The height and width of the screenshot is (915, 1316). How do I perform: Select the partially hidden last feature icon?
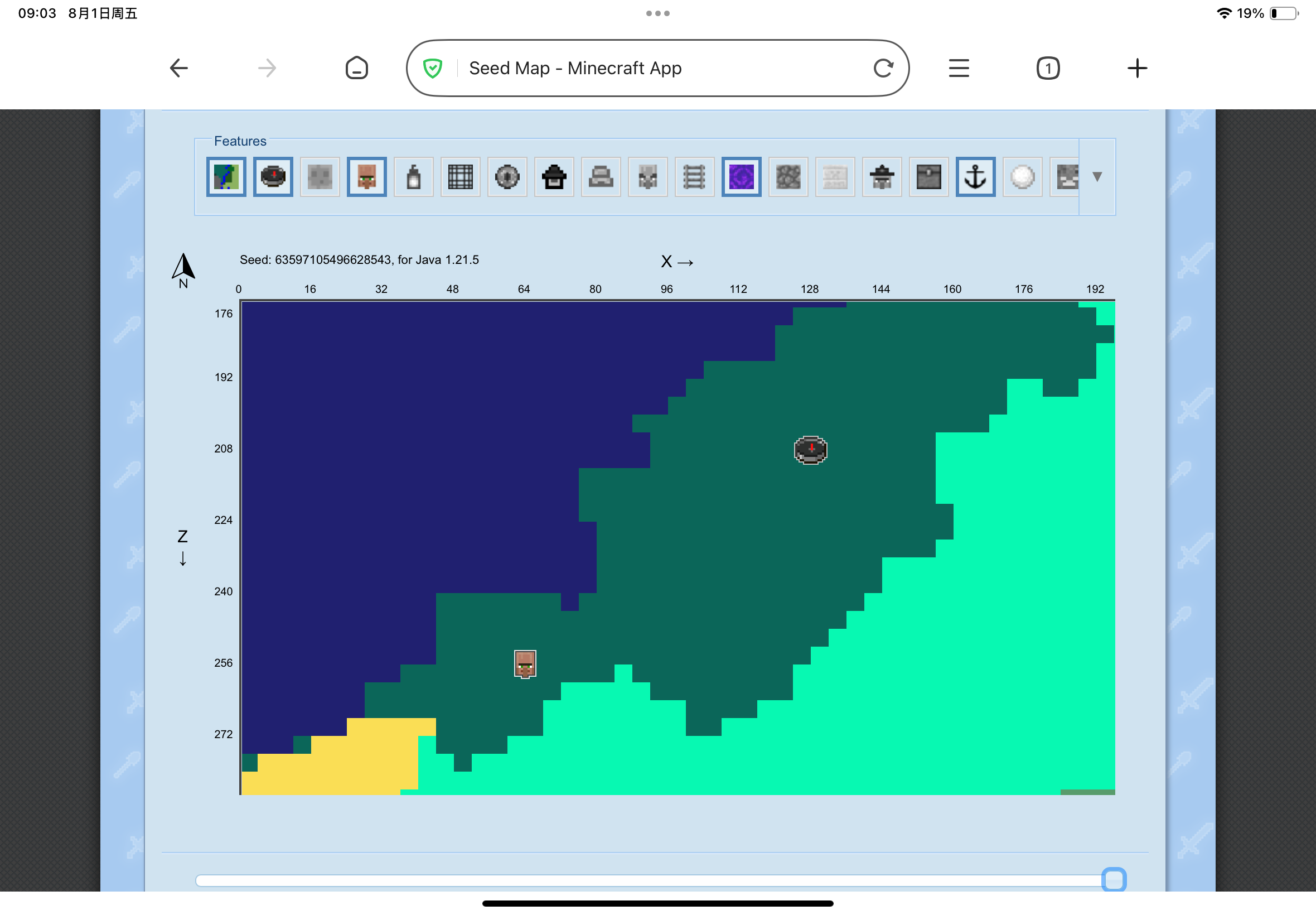tap(1065, 176)
